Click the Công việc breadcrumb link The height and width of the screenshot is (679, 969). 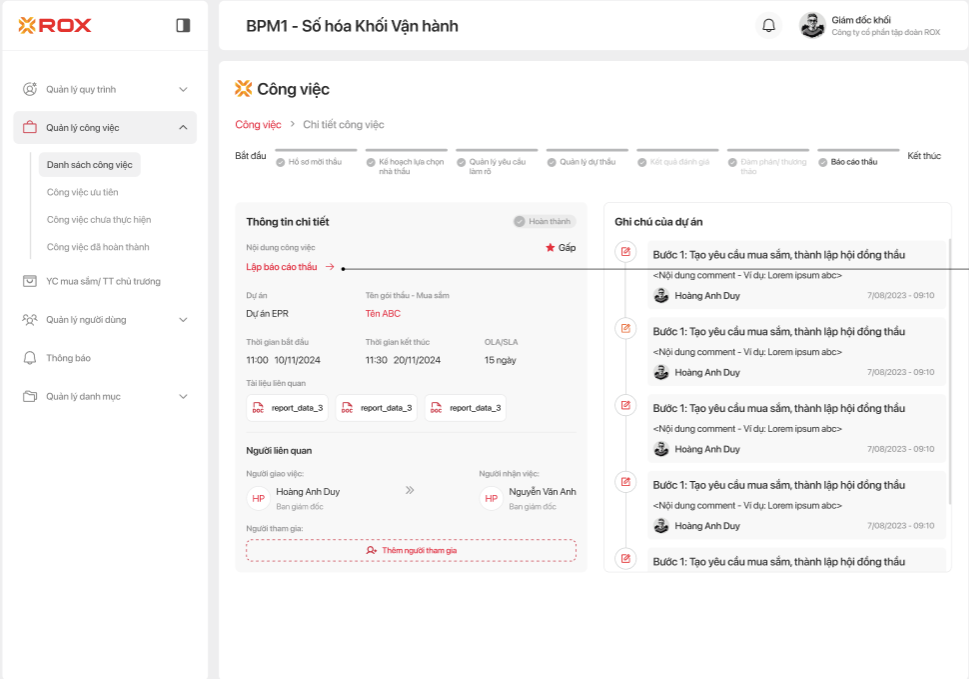(258, 125)
